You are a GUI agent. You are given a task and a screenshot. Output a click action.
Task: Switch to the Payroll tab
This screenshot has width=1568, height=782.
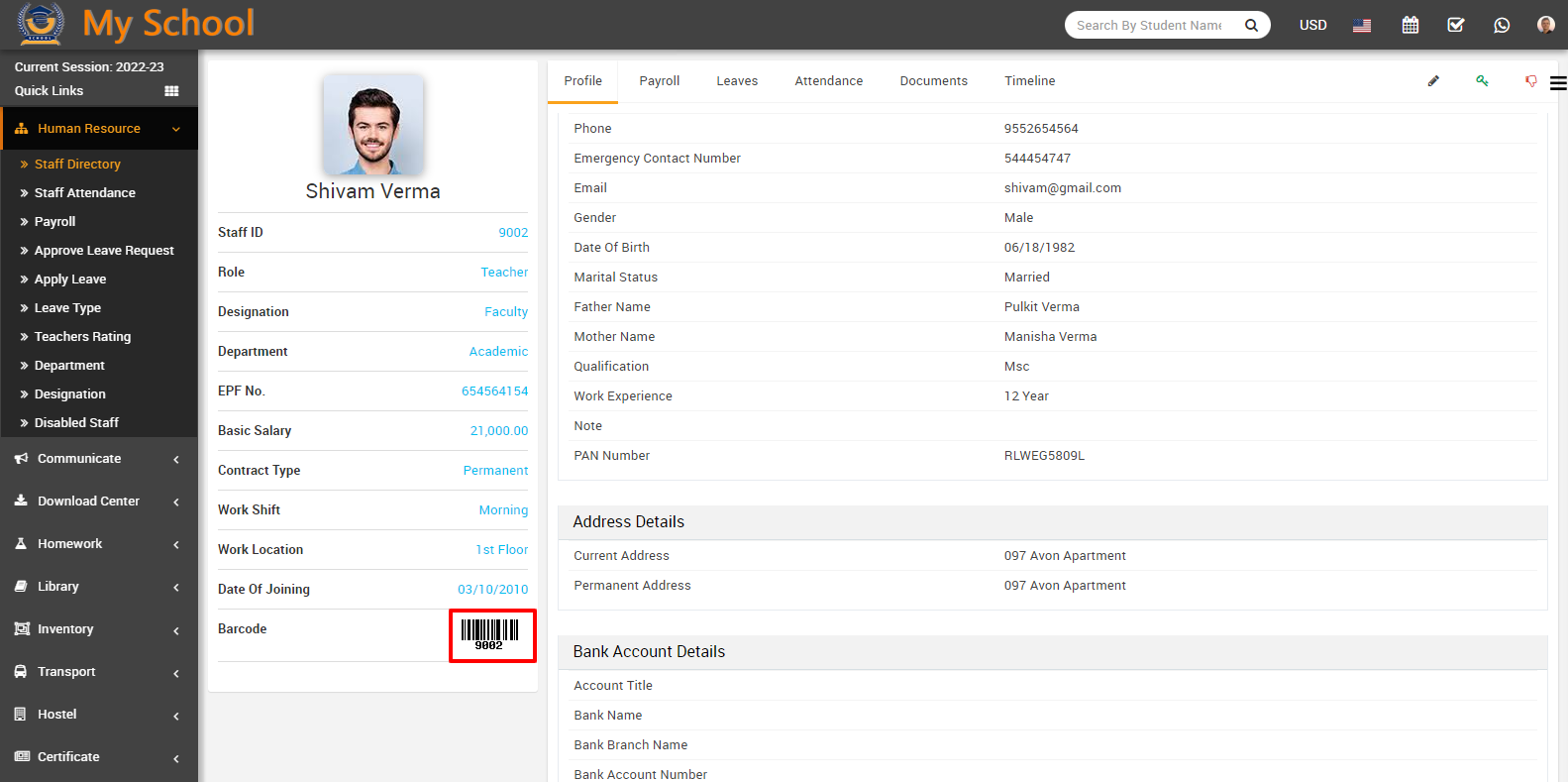point(659,81)
